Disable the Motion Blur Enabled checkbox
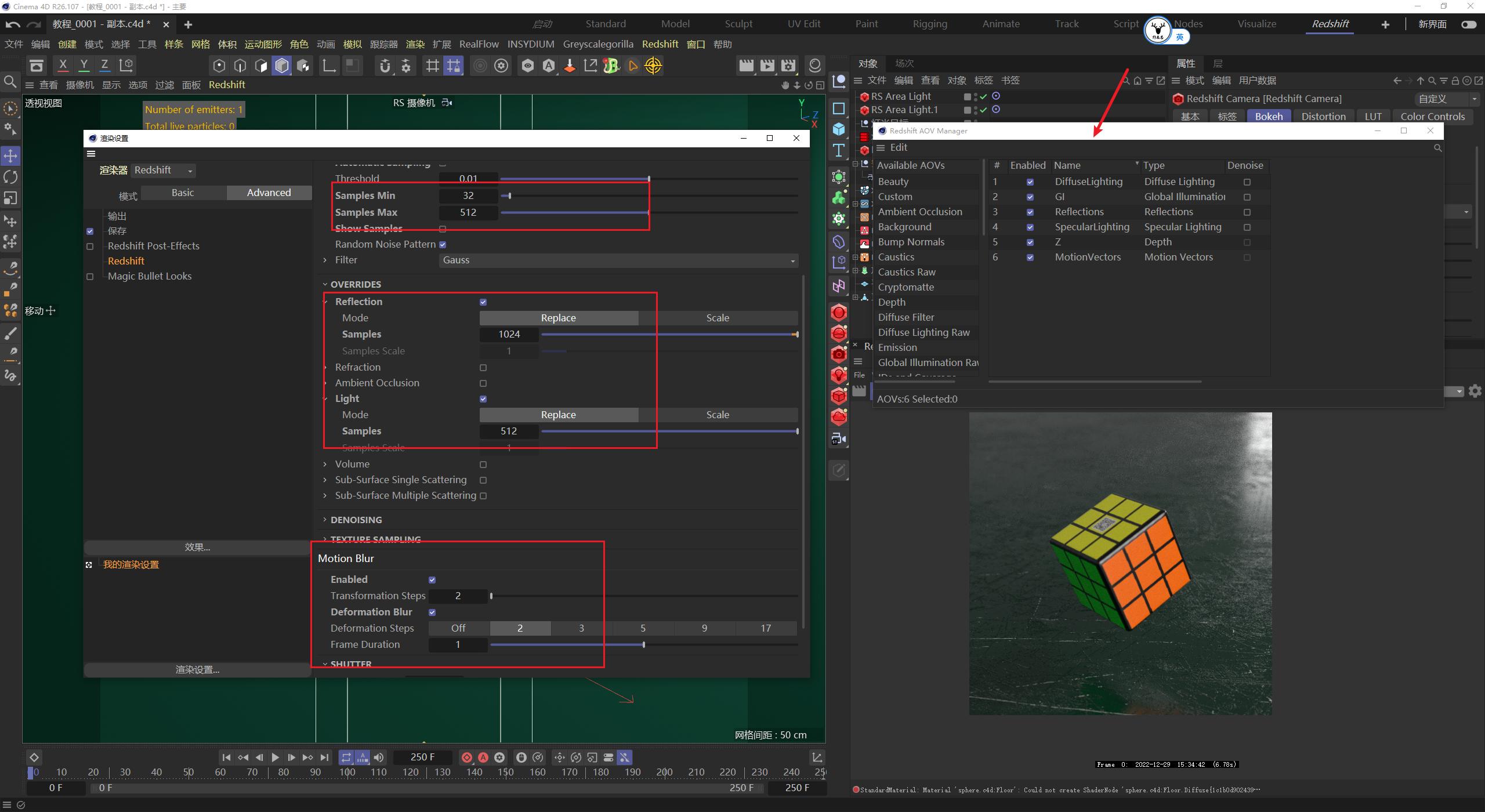This screenshot has width=1485, height=812. (432, 579)
